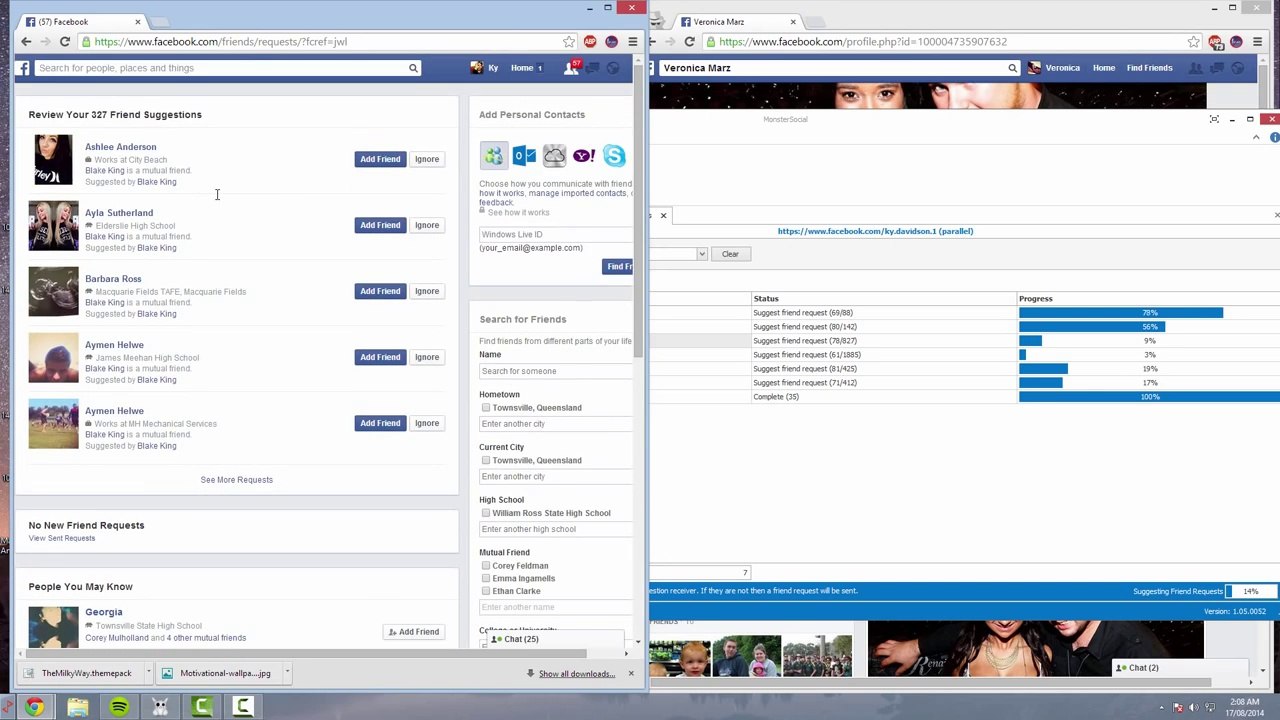Click the hometown Enter another city field

point(556,424)
